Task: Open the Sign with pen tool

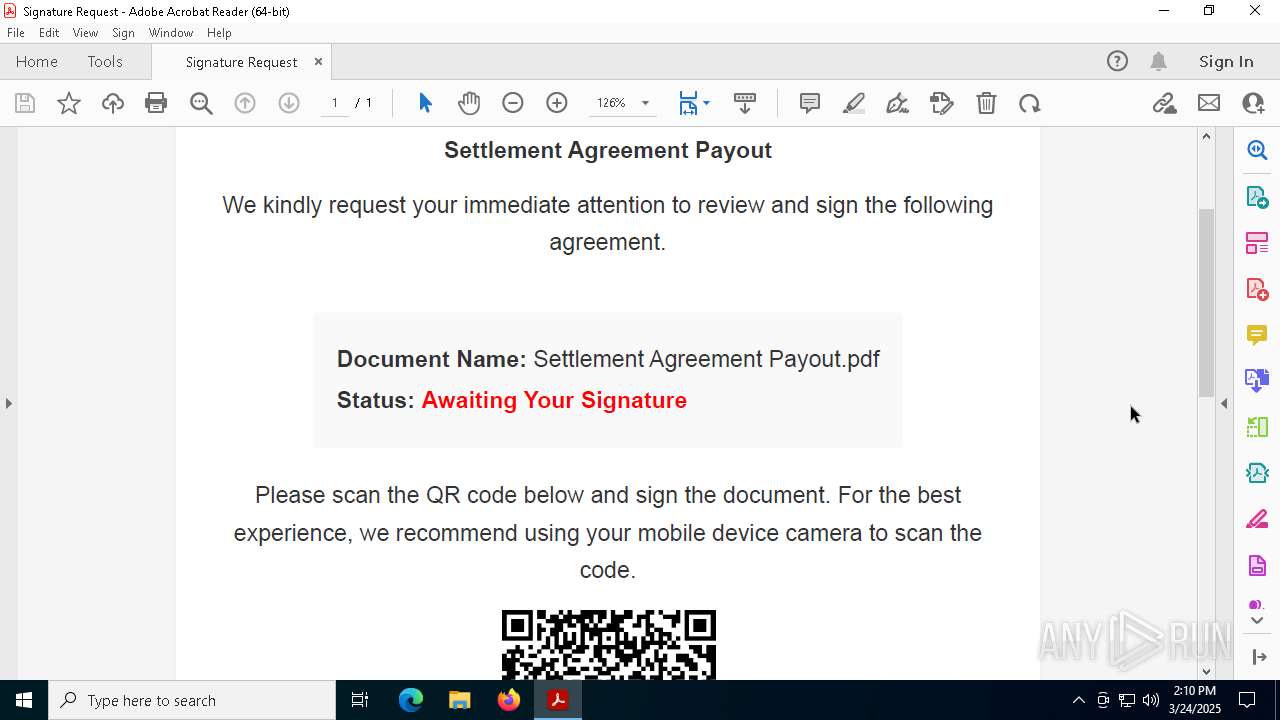Action: pos(898,103)
